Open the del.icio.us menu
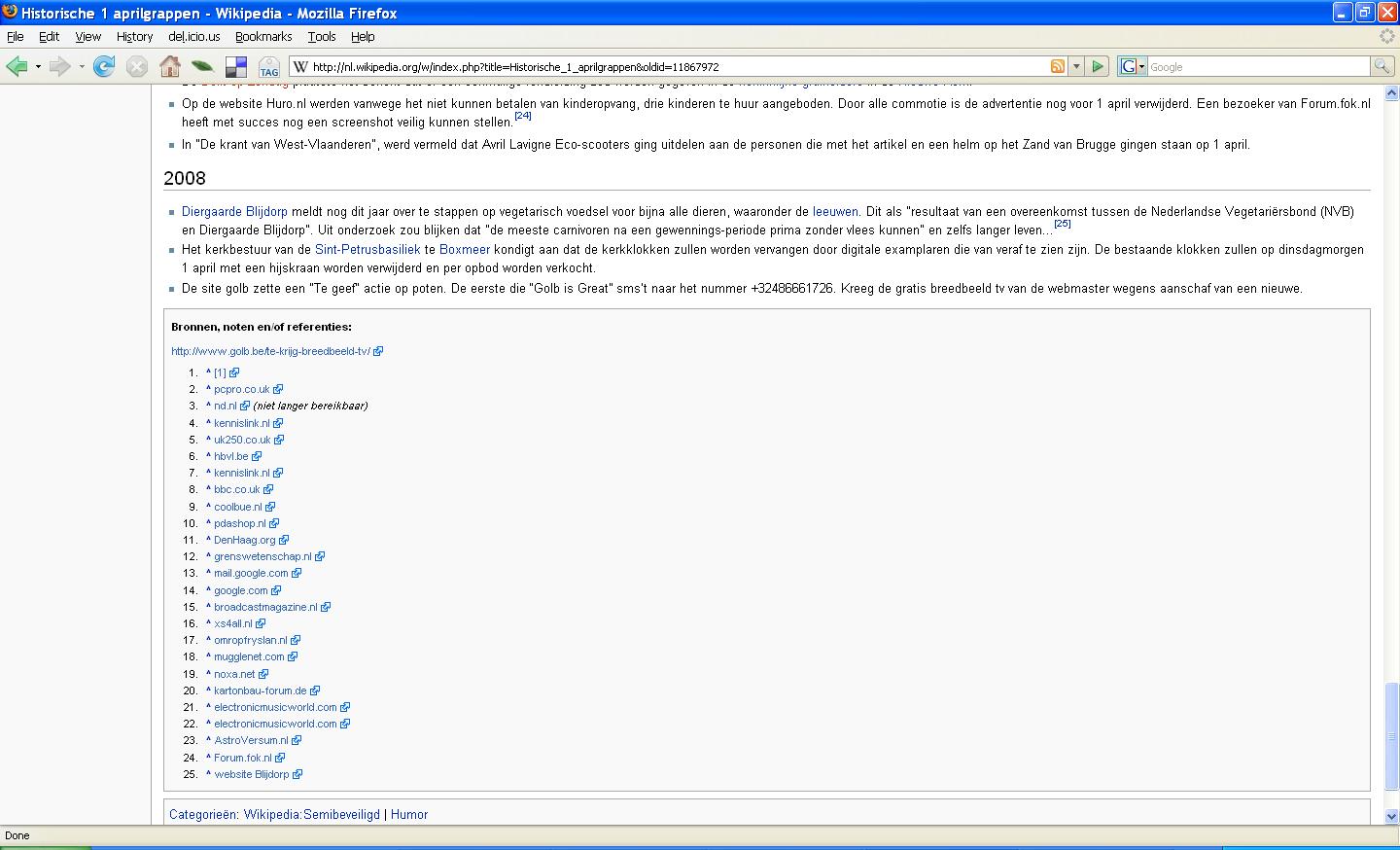 (194, 36)
